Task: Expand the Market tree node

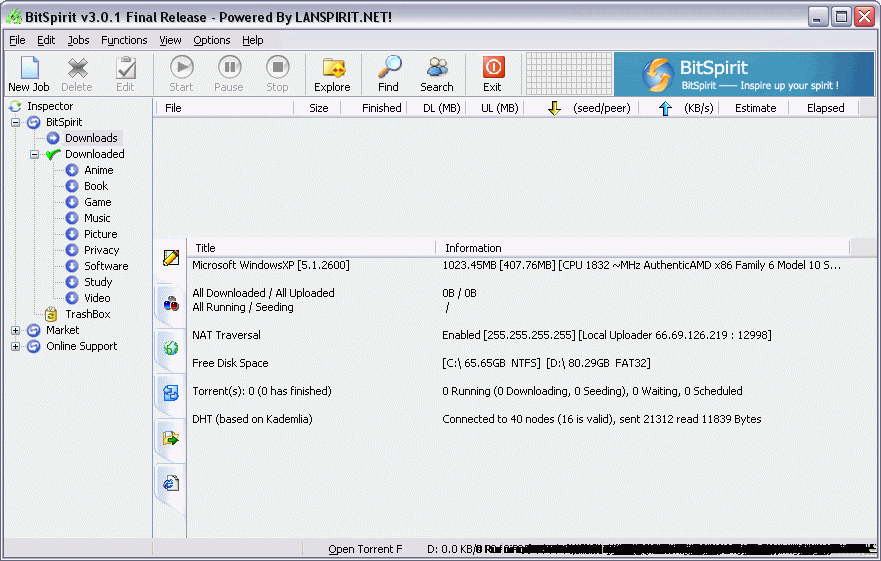Action: (16, 330)
